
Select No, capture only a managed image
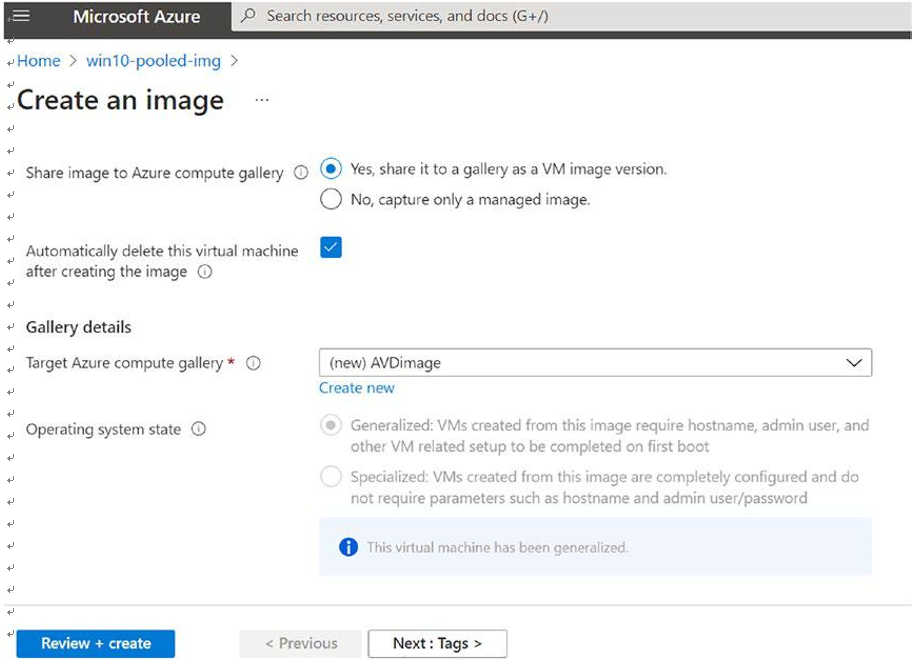331,199
